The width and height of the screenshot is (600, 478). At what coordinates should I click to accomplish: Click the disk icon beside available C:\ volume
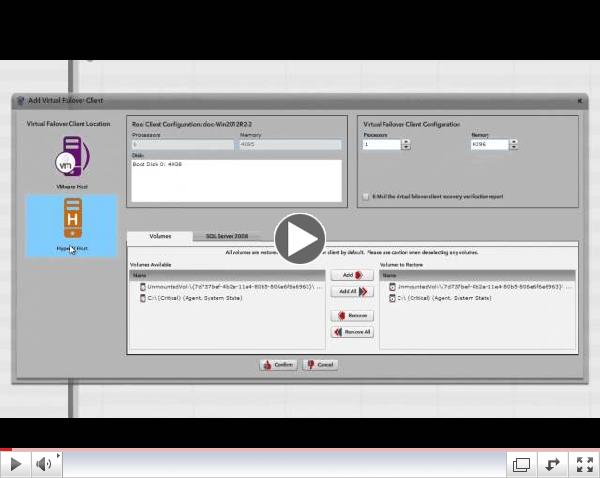143,298
